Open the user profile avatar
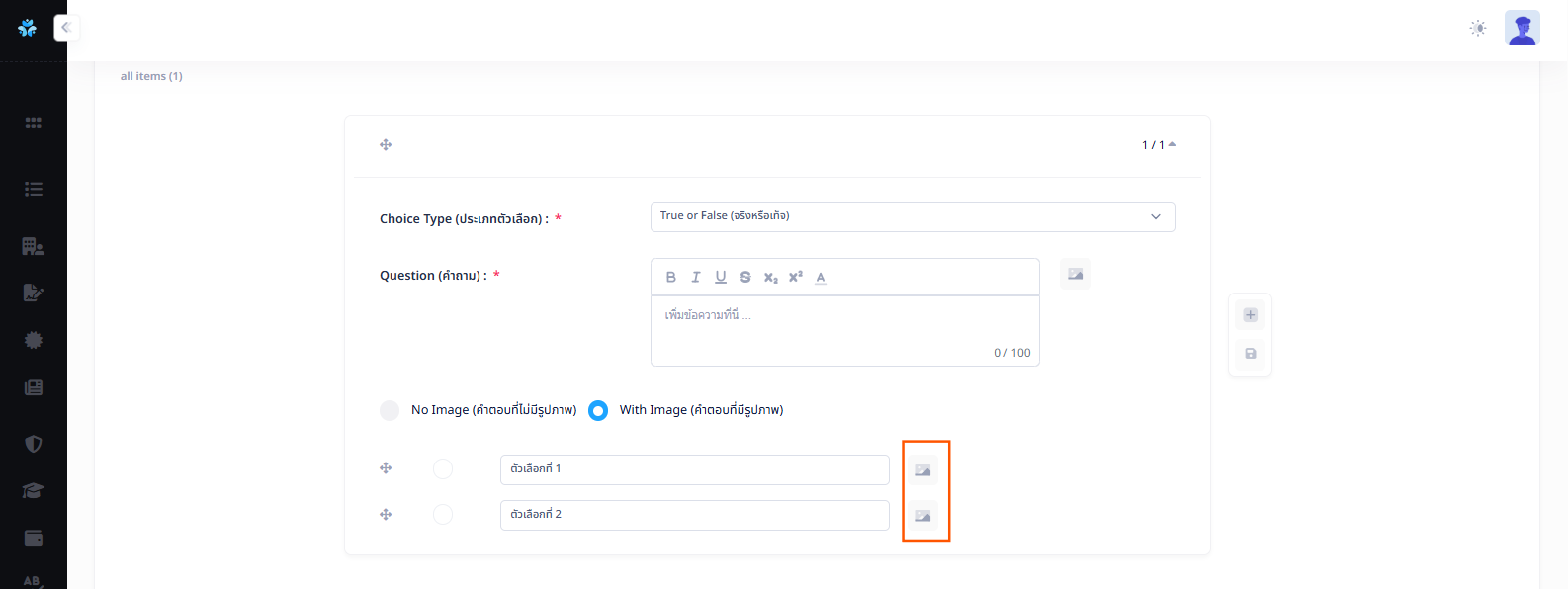Image resolution: width=1568 pixels, height=589 pixels. [1522, 28]
